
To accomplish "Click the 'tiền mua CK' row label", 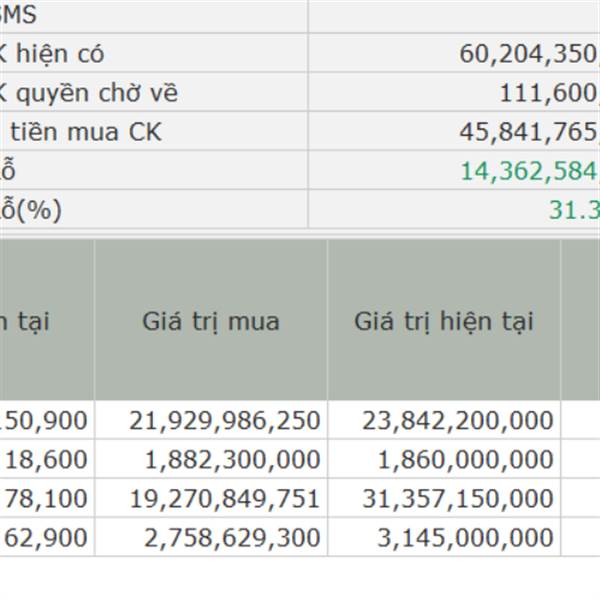I will [86, 132].
